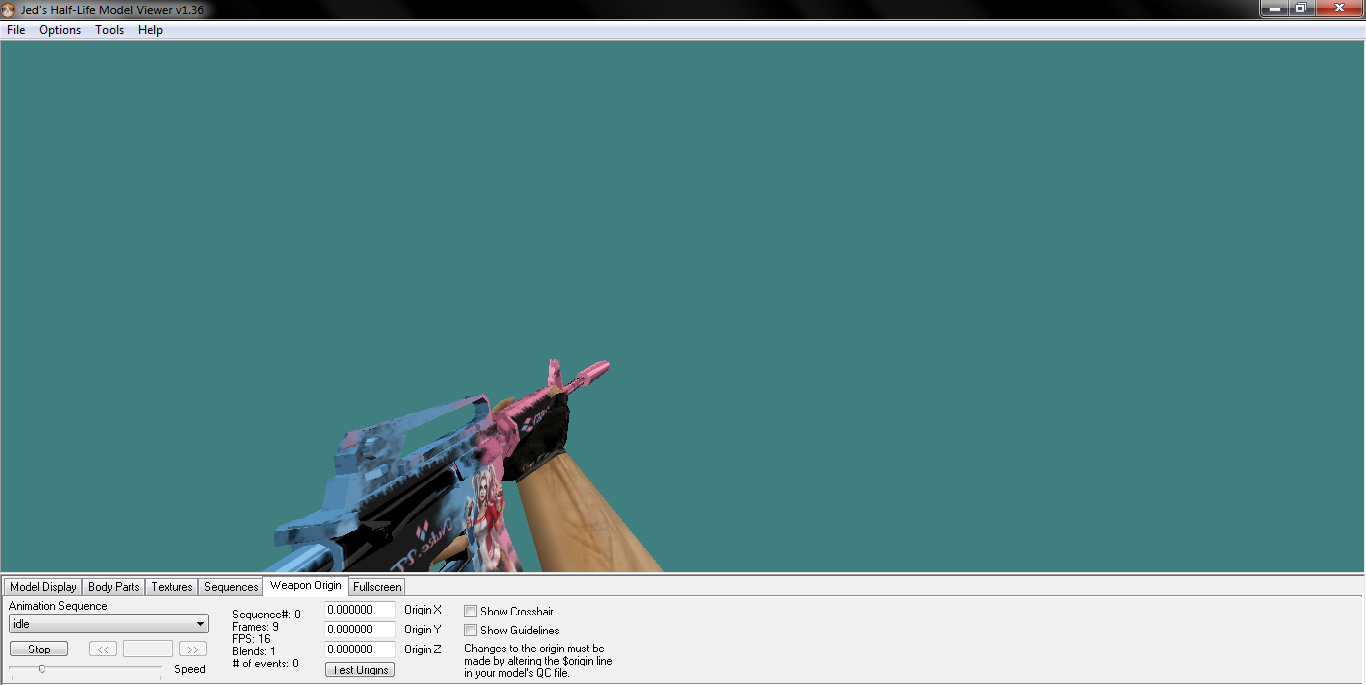
Task: Minimize the model viewer window
Action: pyautogui.click(x=1273, y=8)
